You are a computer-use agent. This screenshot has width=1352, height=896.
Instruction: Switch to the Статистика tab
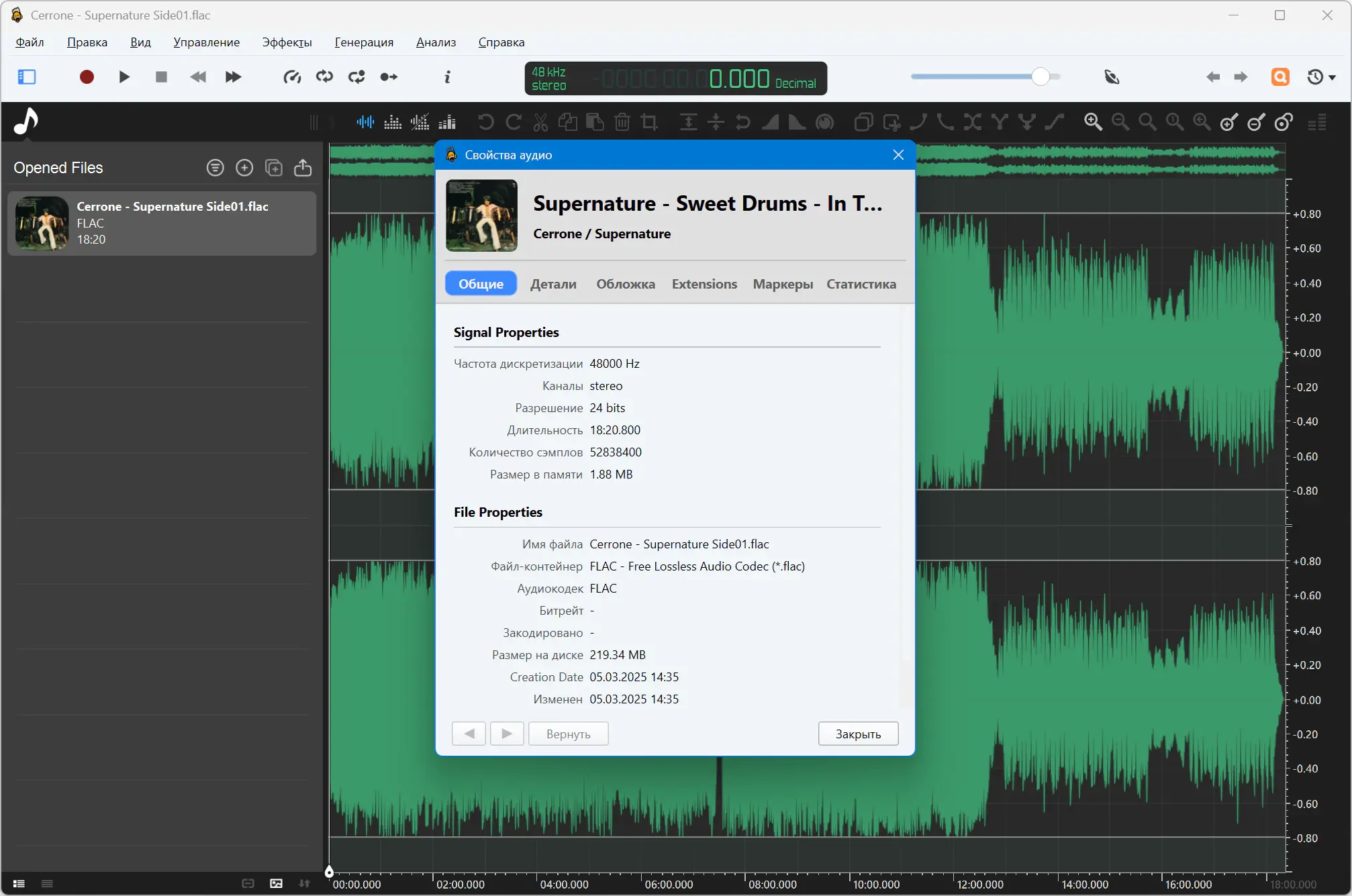(x=861, y=284)
